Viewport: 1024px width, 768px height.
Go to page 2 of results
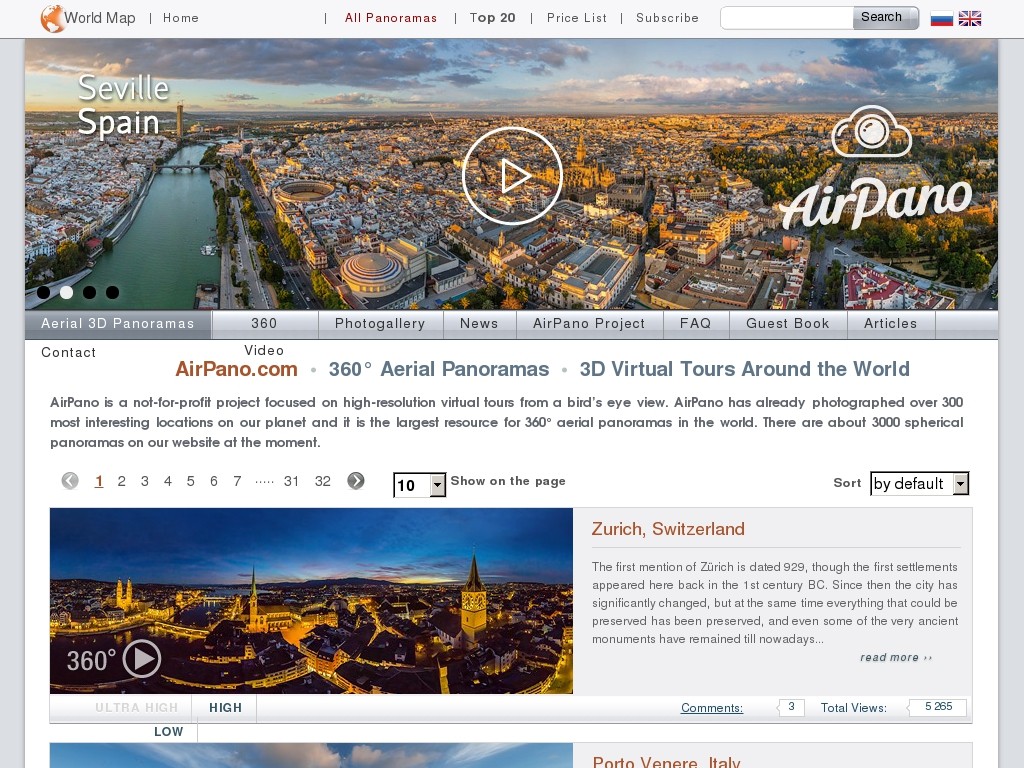click(x=121, y=481)
